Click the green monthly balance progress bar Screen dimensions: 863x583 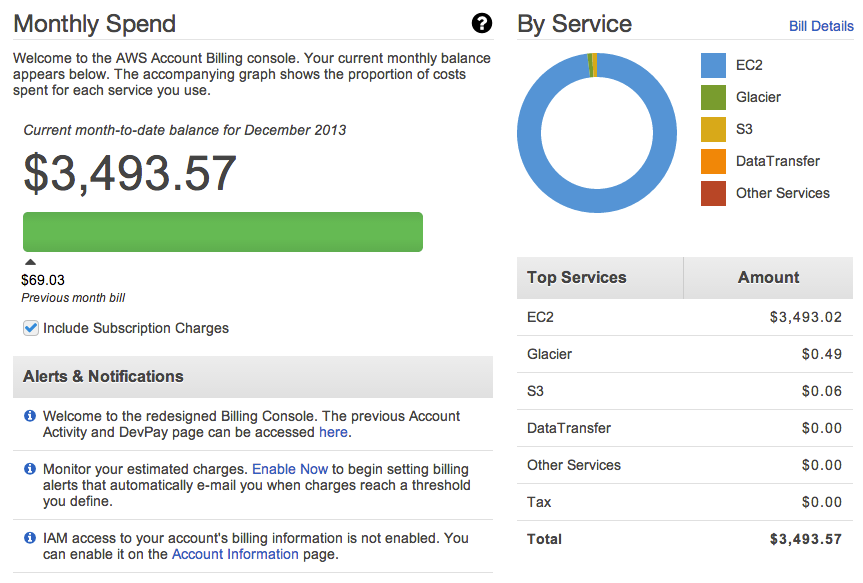[x=222, y=231]
